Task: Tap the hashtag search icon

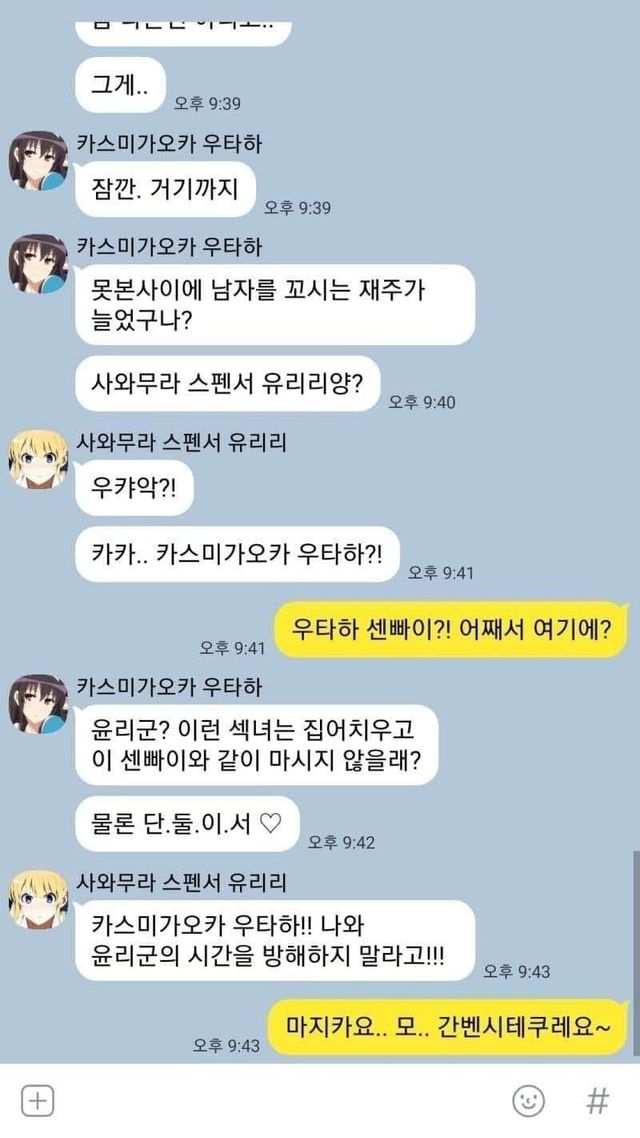Action: (x=597, y=1101)
